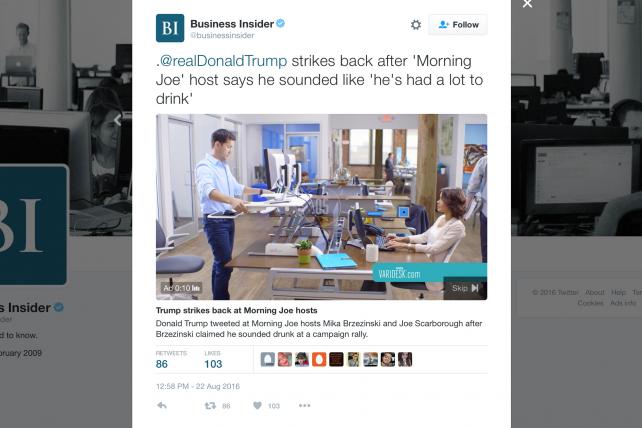Click the Business Insider BI avatar logo

[170, 28]
